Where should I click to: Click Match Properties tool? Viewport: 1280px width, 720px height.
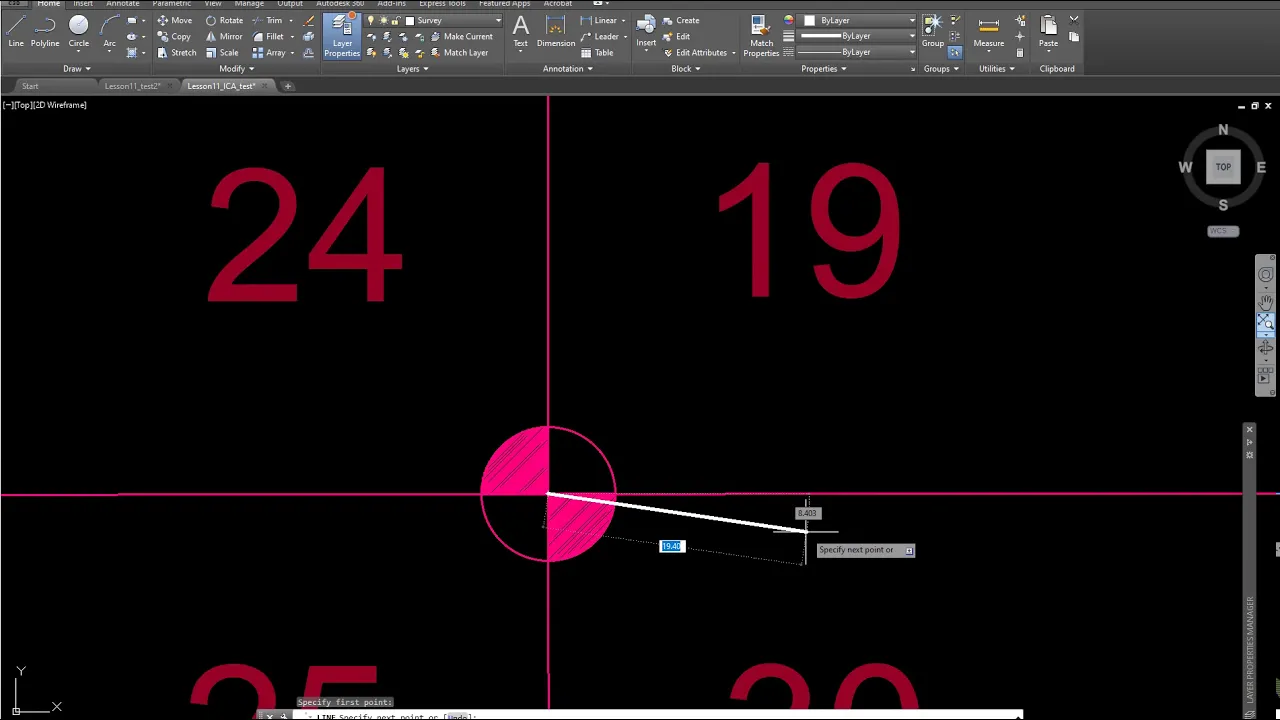pyautogui.click(x=761, y=36)
